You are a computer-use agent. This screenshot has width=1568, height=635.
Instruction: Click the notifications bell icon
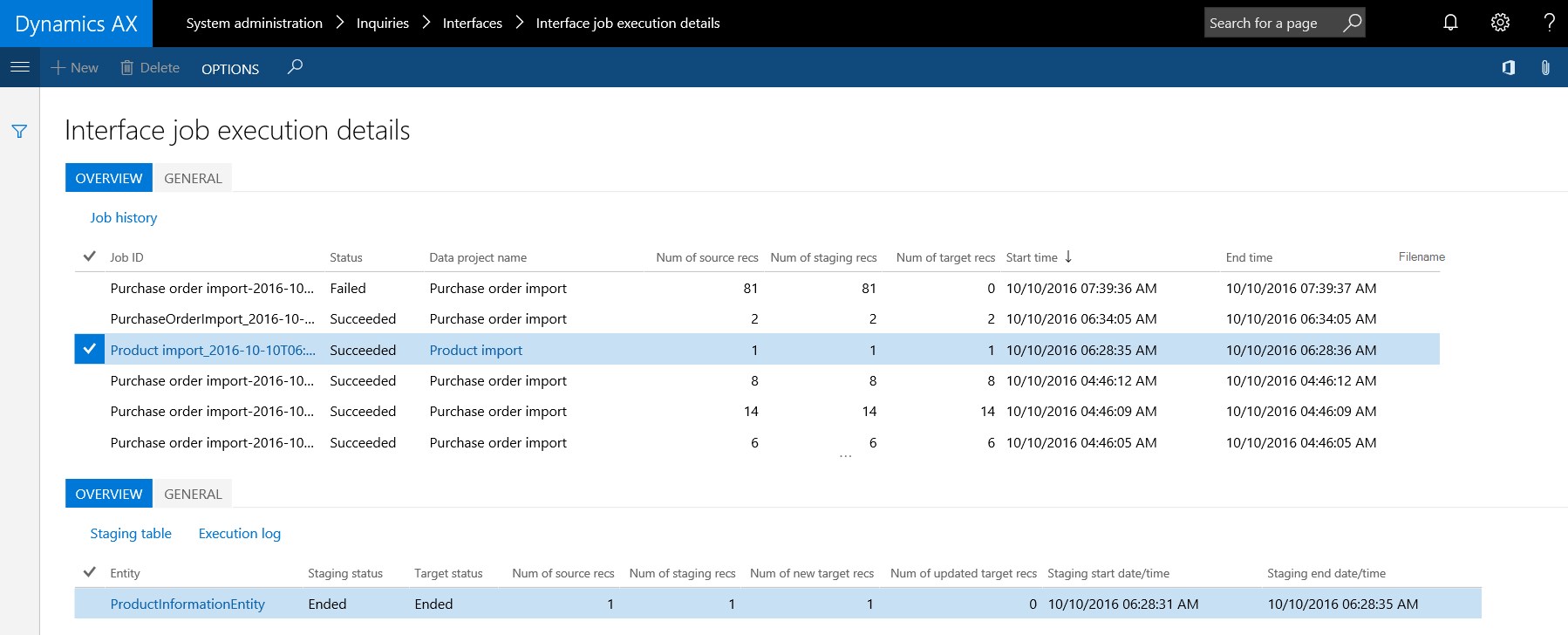pyautogui.click(x=1450, y=23)
